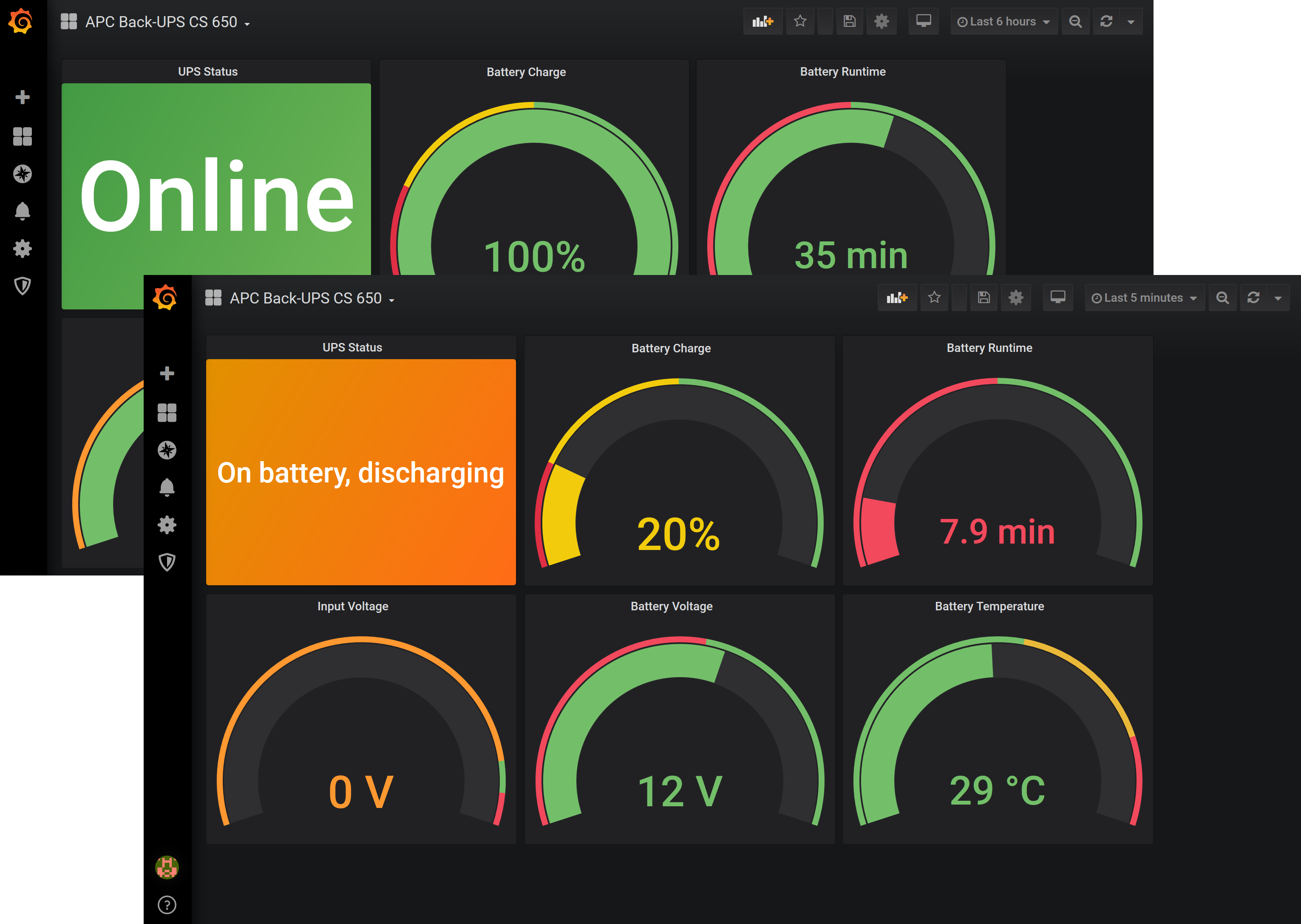Save the front dashboard with disk icon

click(x=984, y=298)
